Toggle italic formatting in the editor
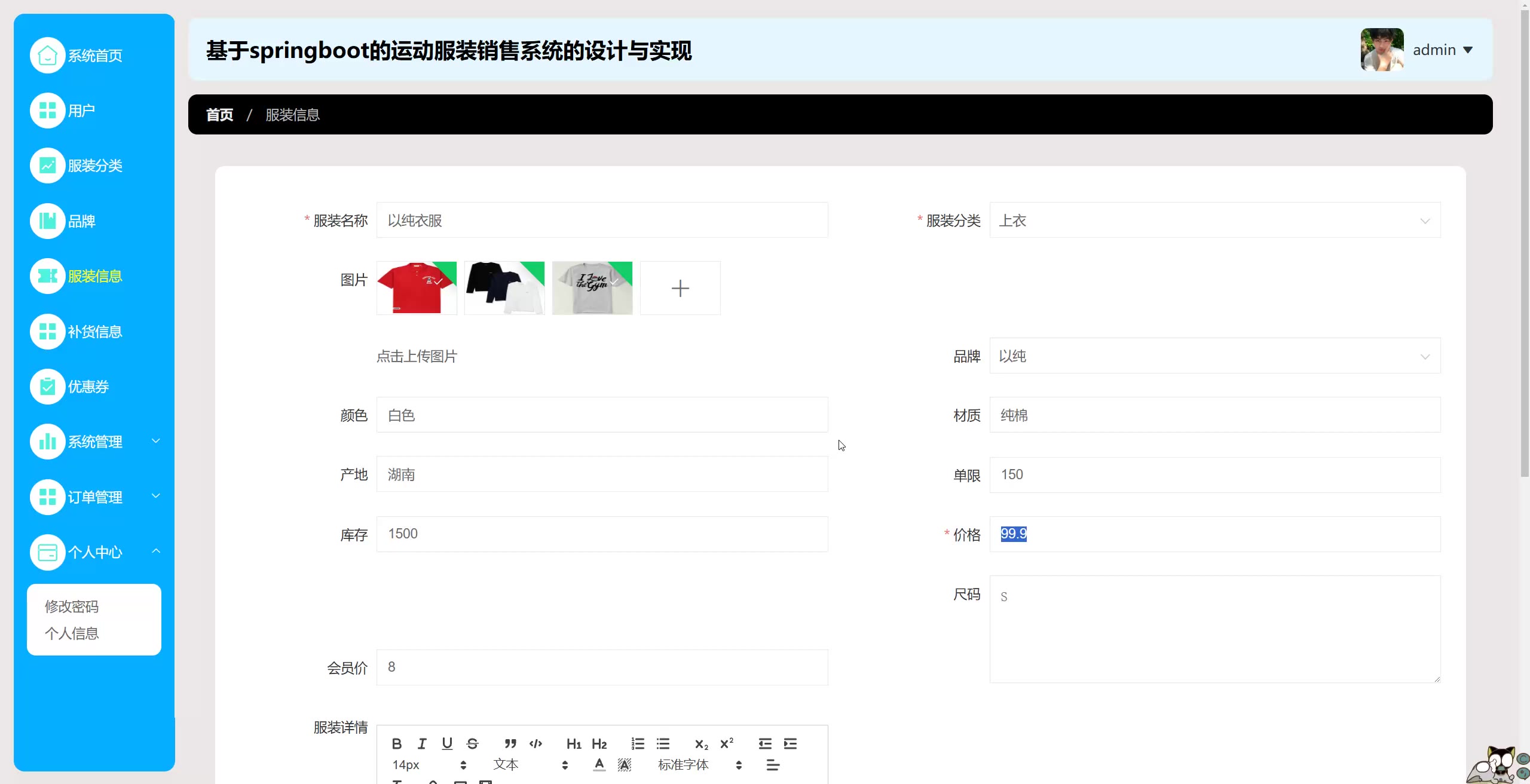This screenshot has width=1530, height=784. tap(422, 743)
